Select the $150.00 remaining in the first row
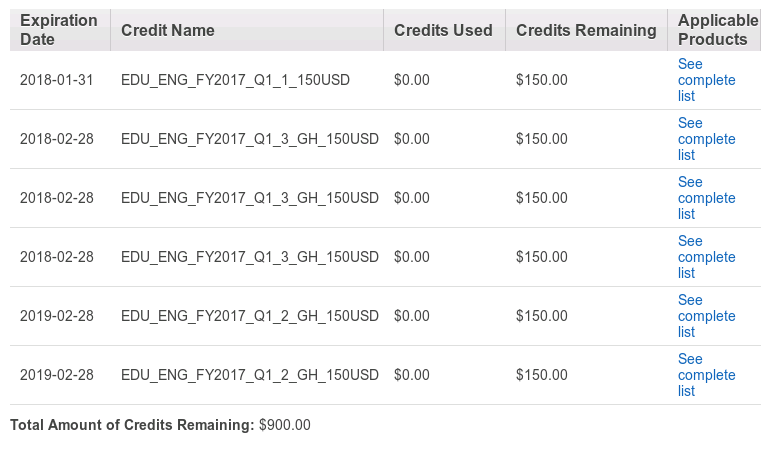The height and width of the screenshot is (471, 770). pos(542,80)
